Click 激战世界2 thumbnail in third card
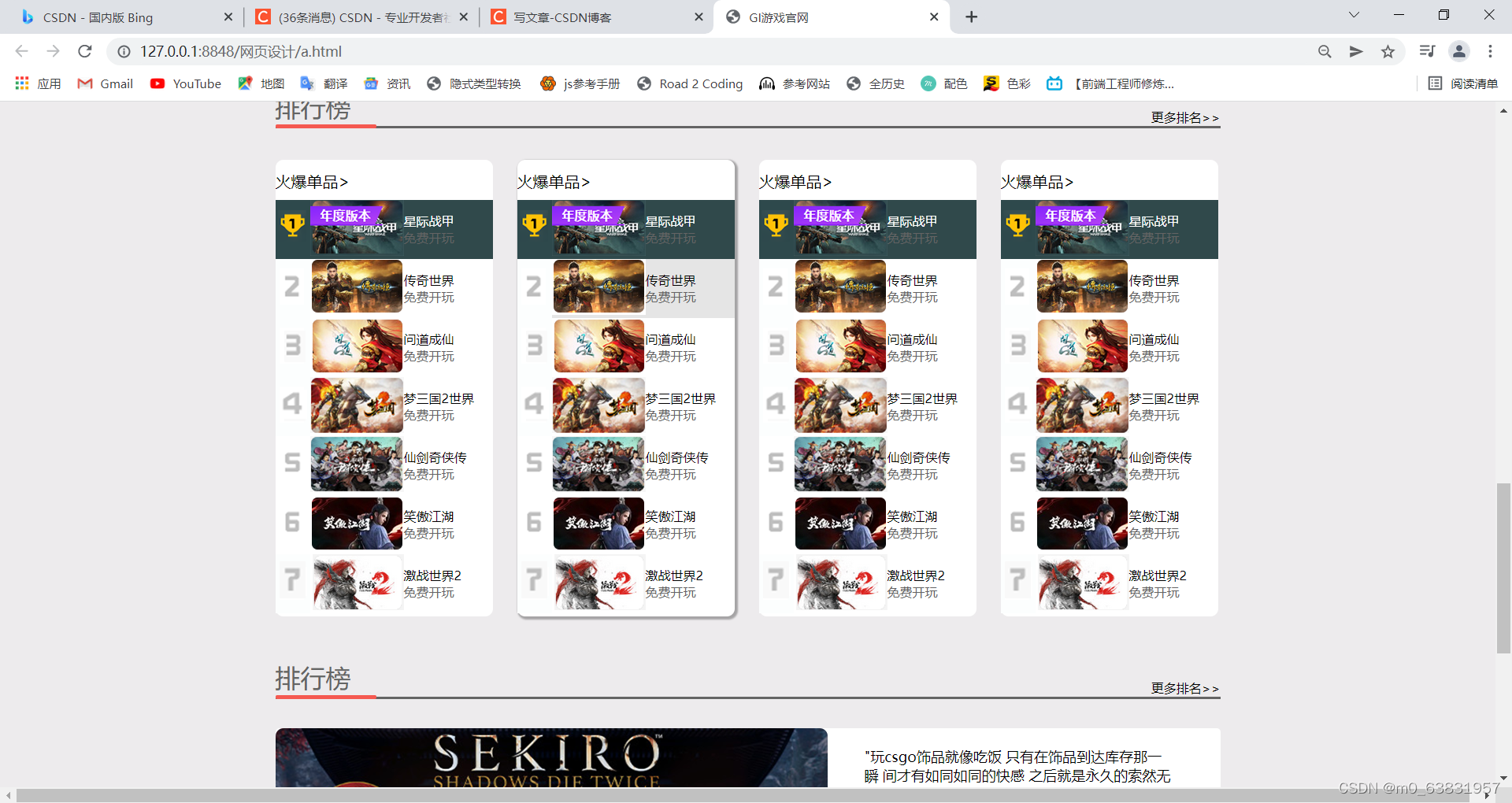Image resolution: width=1512 pixels, height=803 pixels. click(x=840, y=582)
